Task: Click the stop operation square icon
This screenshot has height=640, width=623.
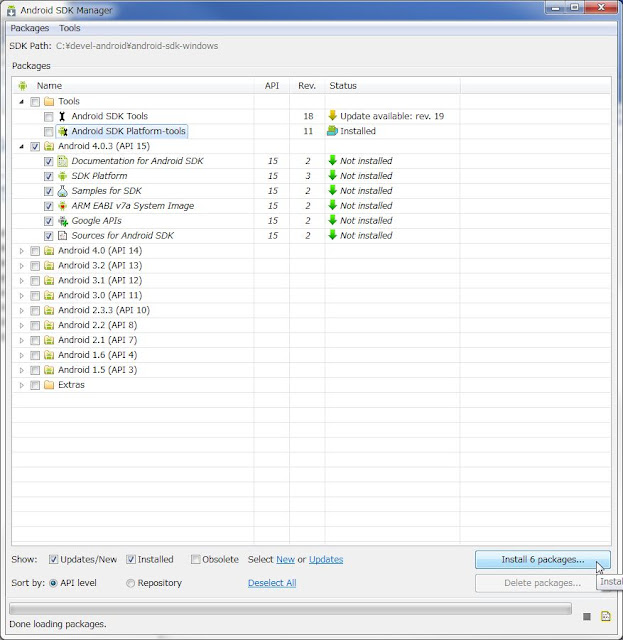Action: click(587, 616)
